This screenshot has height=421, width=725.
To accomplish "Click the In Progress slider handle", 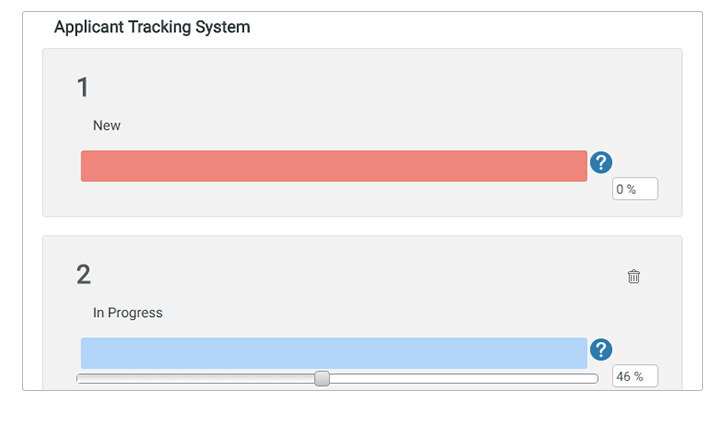I will pos(322,378).
